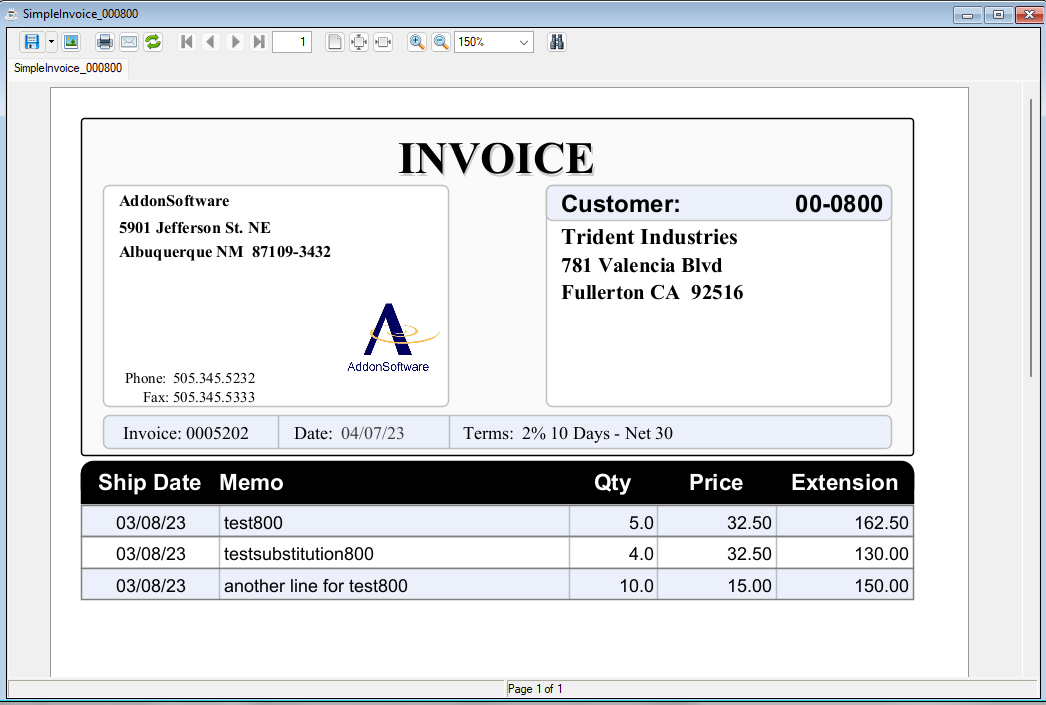
Task: Select the SimpleInvoice_000800 tab
Action: (67, 68)
